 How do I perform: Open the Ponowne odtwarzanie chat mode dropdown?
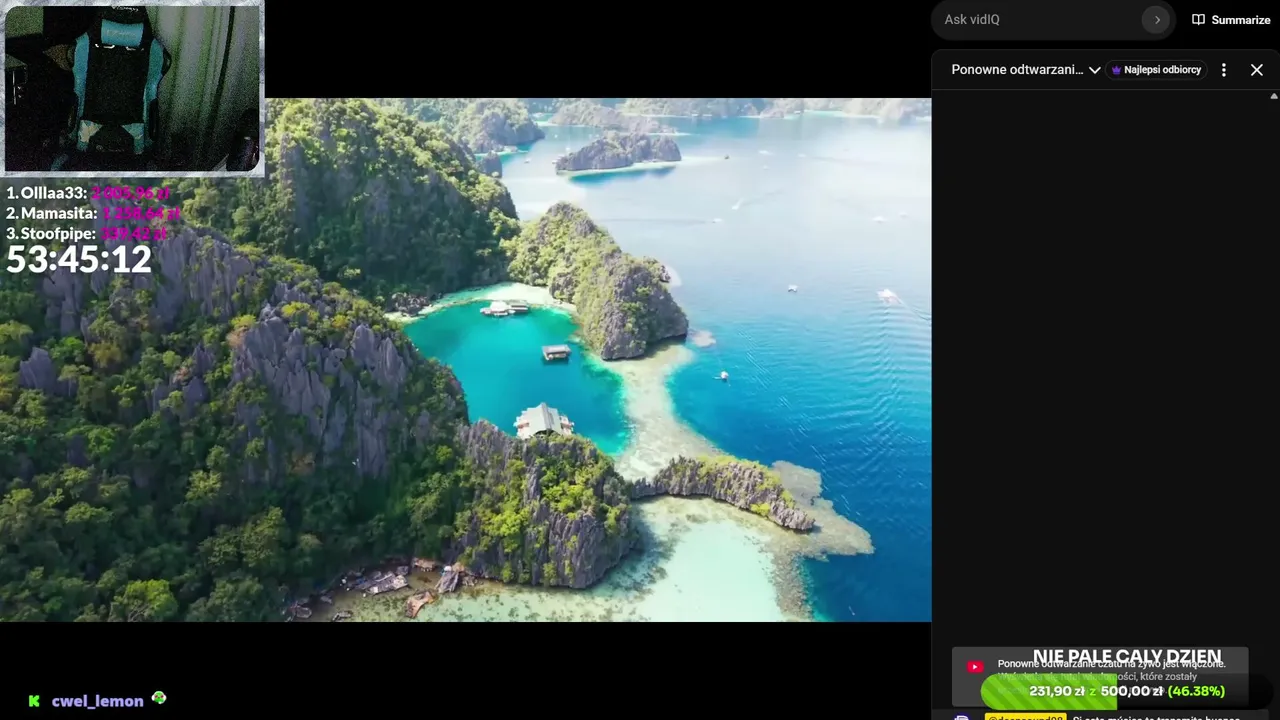coord(1025,70)
